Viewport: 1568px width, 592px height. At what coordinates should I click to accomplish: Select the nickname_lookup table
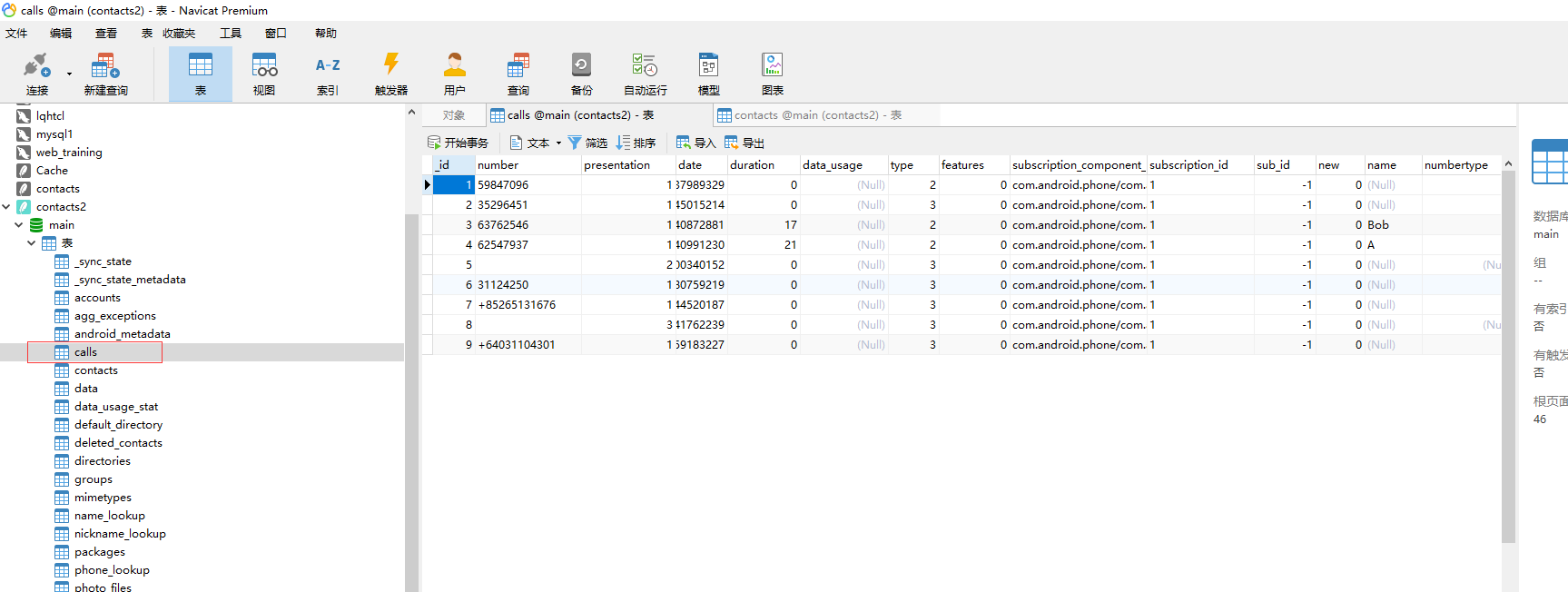coord(120,533)
